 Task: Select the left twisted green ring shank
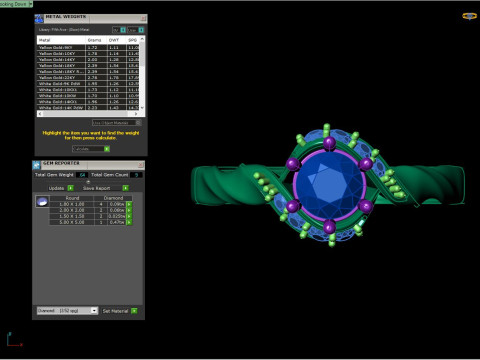tap(230, 185)
